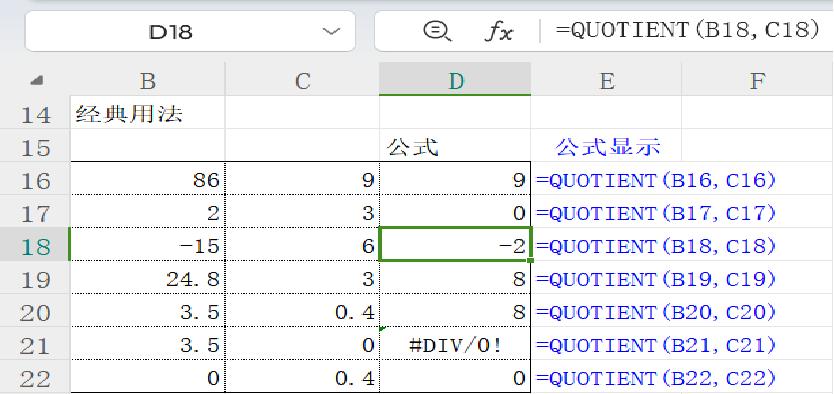Click cell D20 showing result 8
The image size is (834, 394).
455,311
